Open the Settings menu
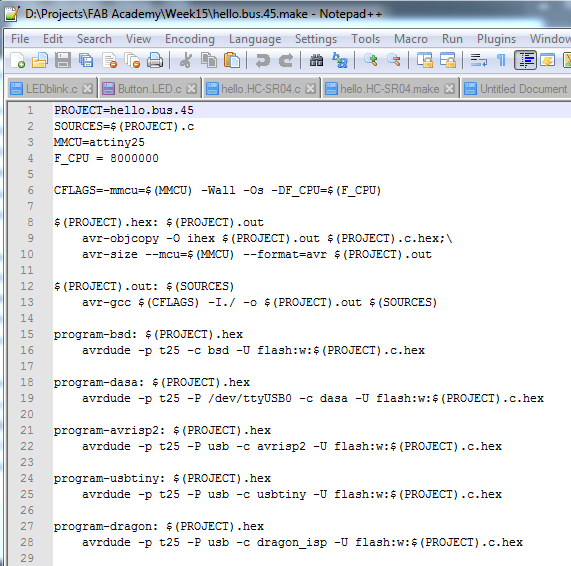 click(316, 39)
